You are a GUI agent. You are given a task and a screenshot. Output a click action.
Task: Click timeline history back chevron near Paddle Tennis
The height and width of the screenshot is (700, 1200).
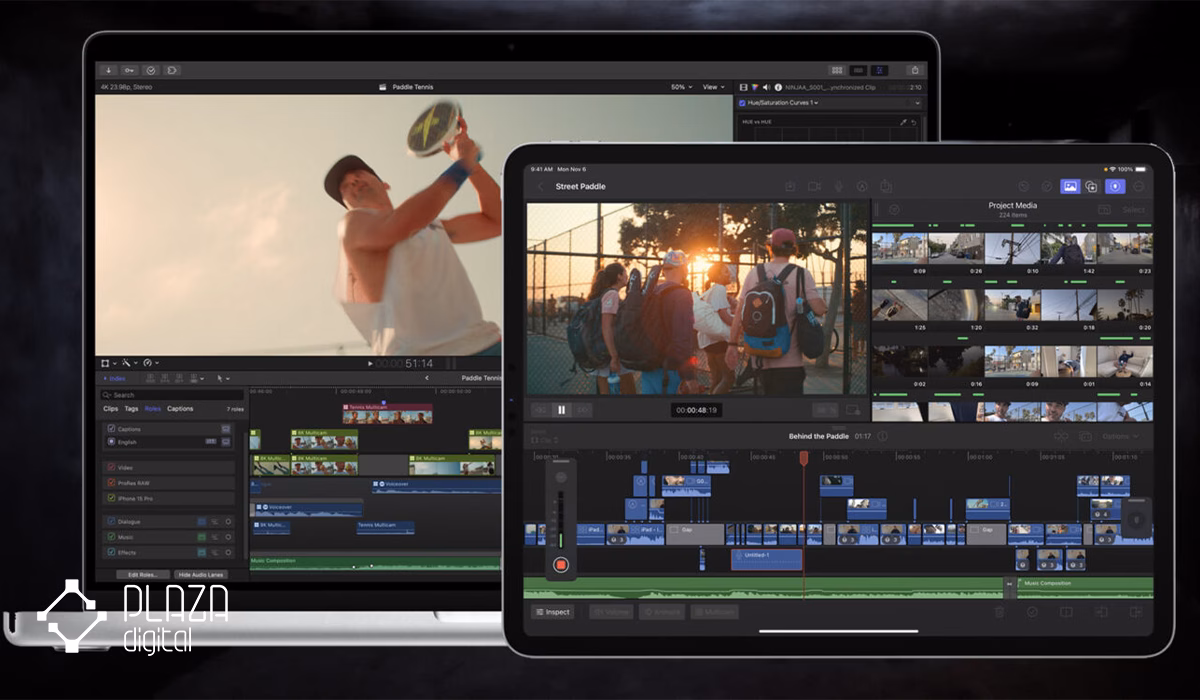pyautogui.click(x=427, y=378)
